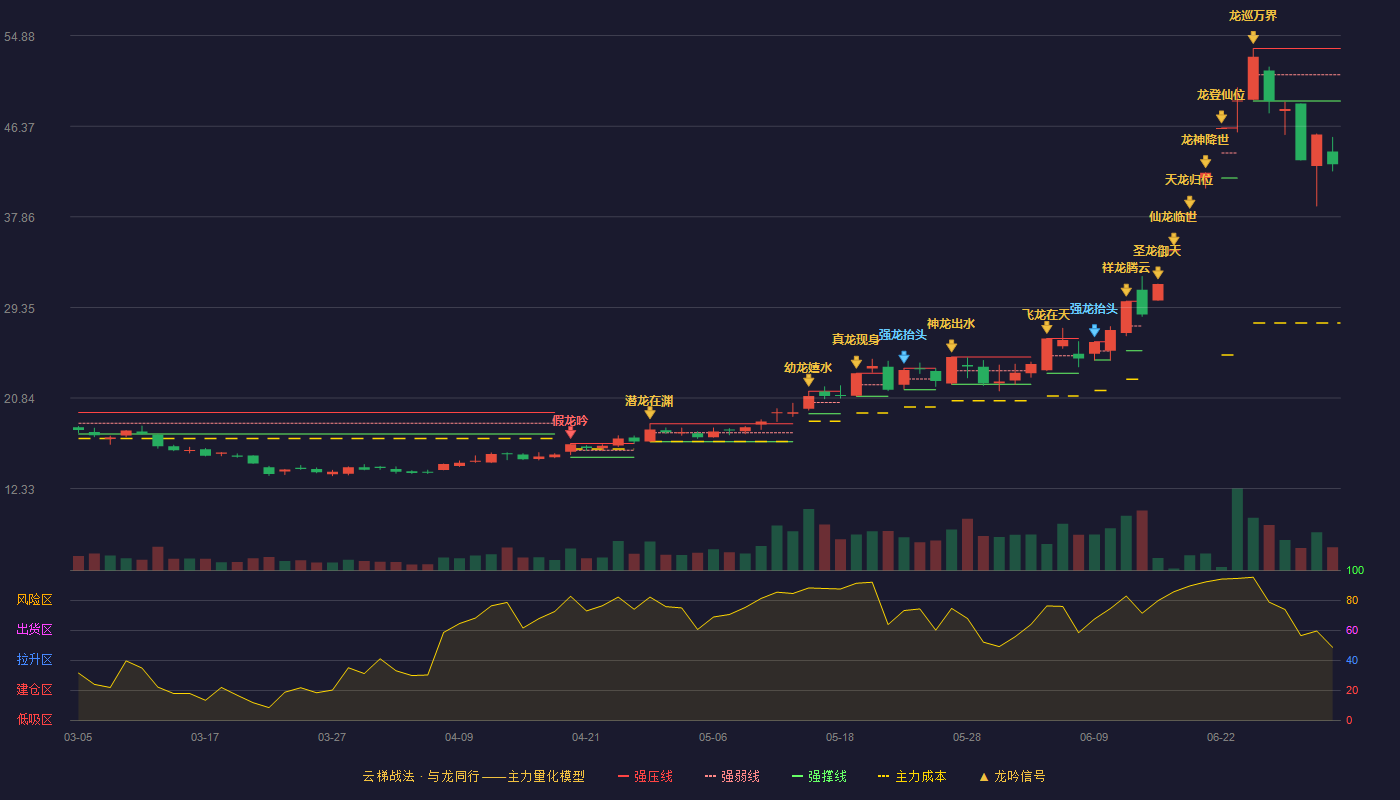
Task: Click the 04-21 date label
Action: pyautogui.click(x=586, y=737)
